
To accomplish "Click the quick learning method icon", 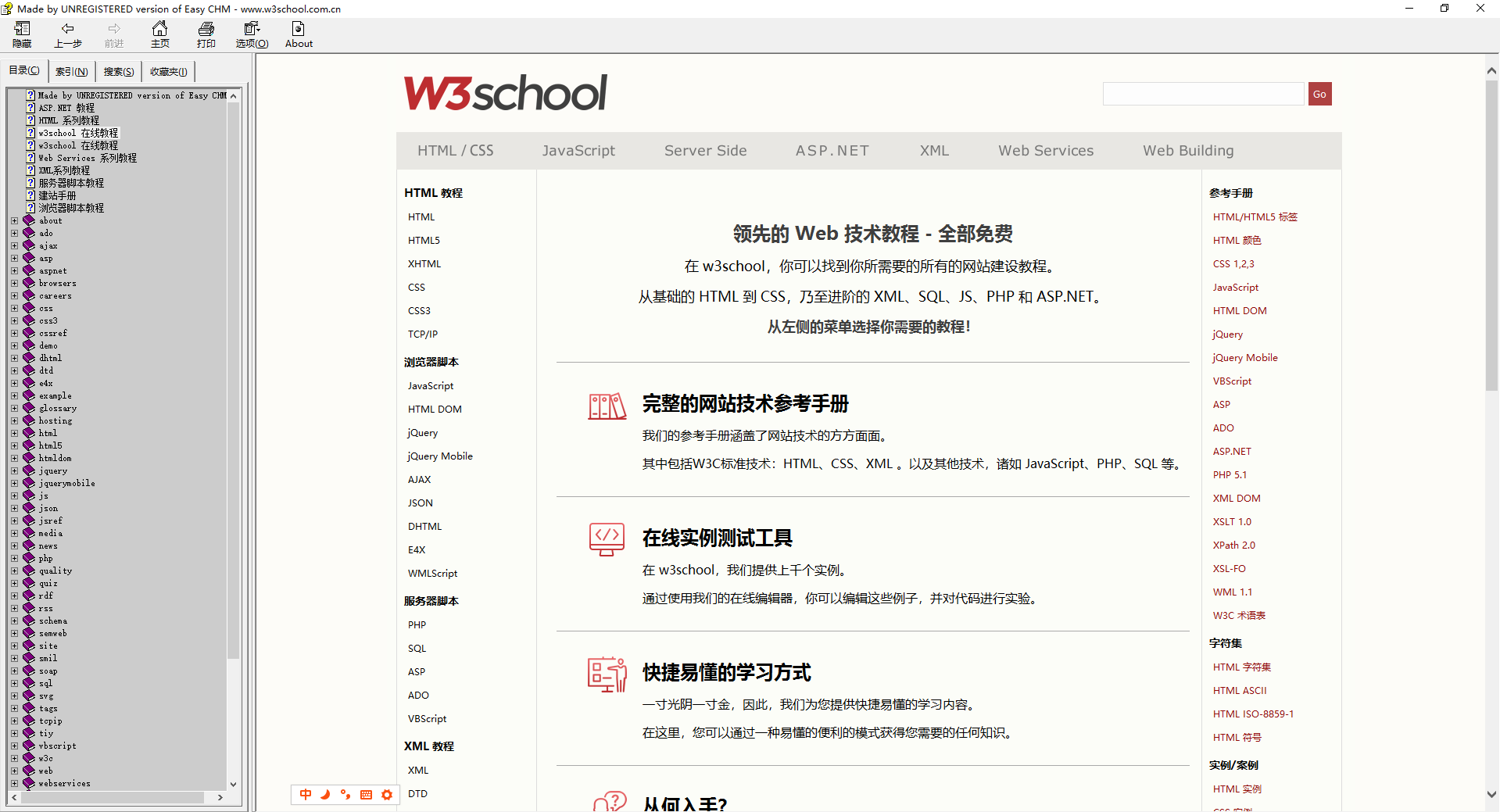I will [607, 674].
